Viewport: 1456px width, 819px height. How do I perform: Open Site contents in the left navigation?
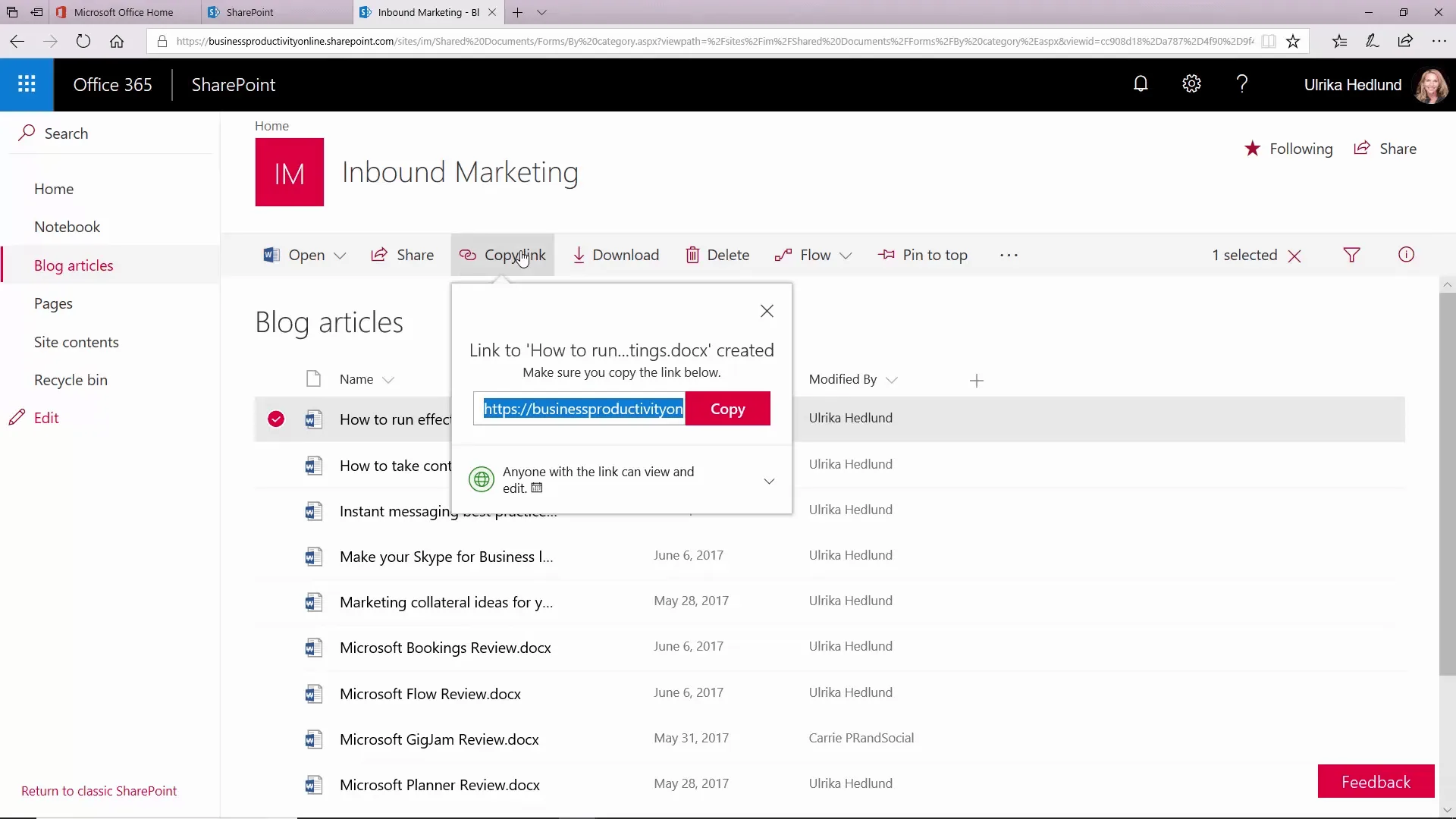[77, 342]
